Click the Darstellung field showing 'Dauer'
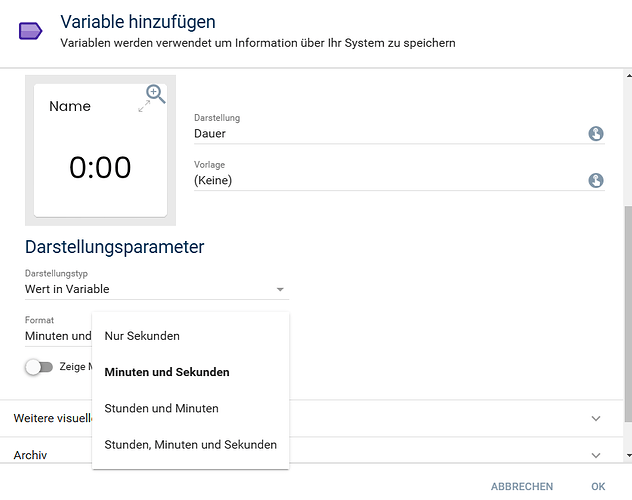The image size is (632, 500). coord(385,133)
